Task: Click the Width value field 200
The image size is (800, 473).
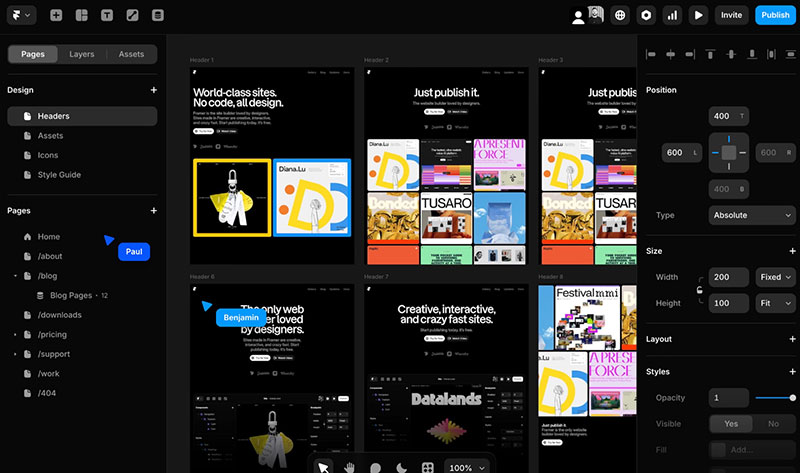Action: click(x=729, y=277)
